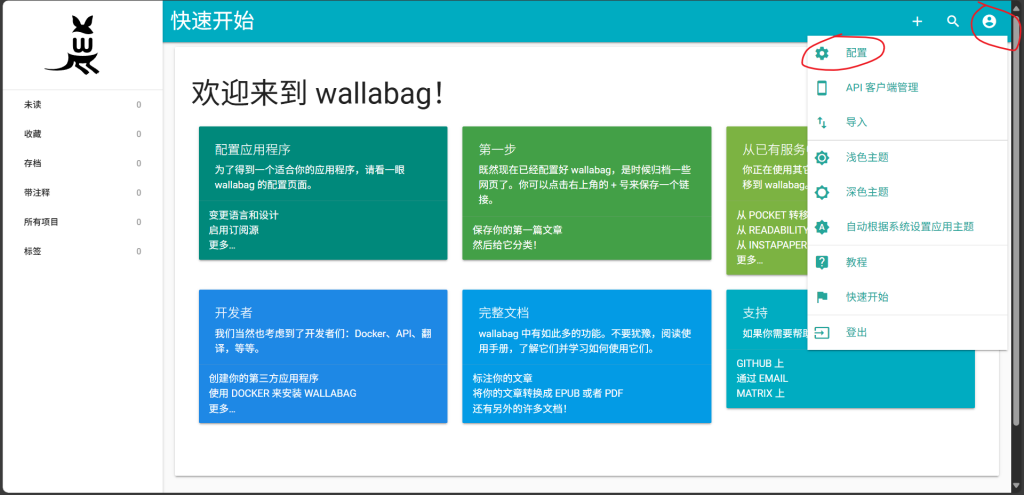The width and height of the screenshot is (1024, 495).
Task: Open search with the magnifier icon
Action: tap(953, 21)
